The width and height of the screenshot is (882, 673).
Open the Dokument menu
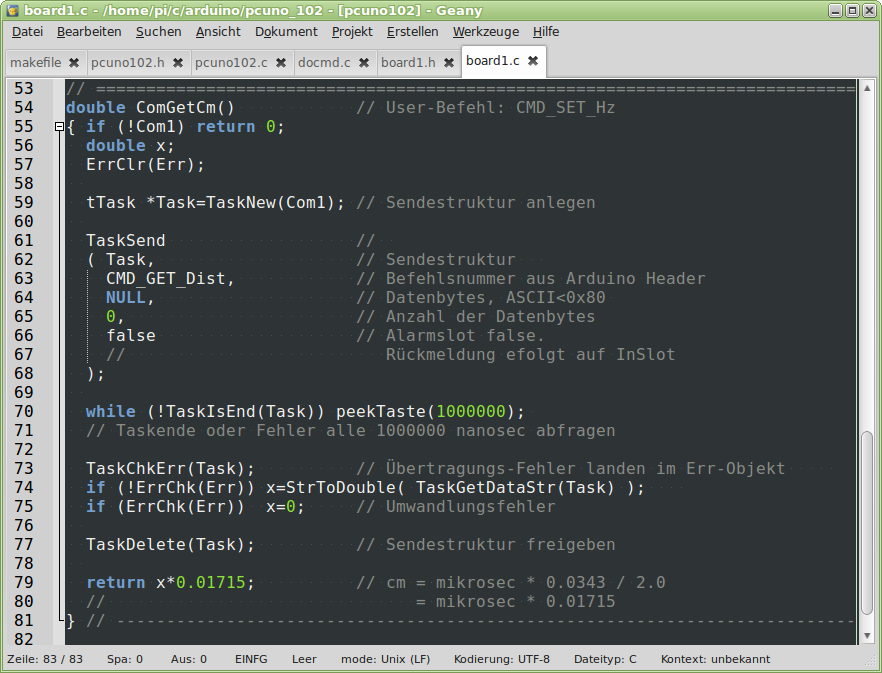tap(286, 31)
